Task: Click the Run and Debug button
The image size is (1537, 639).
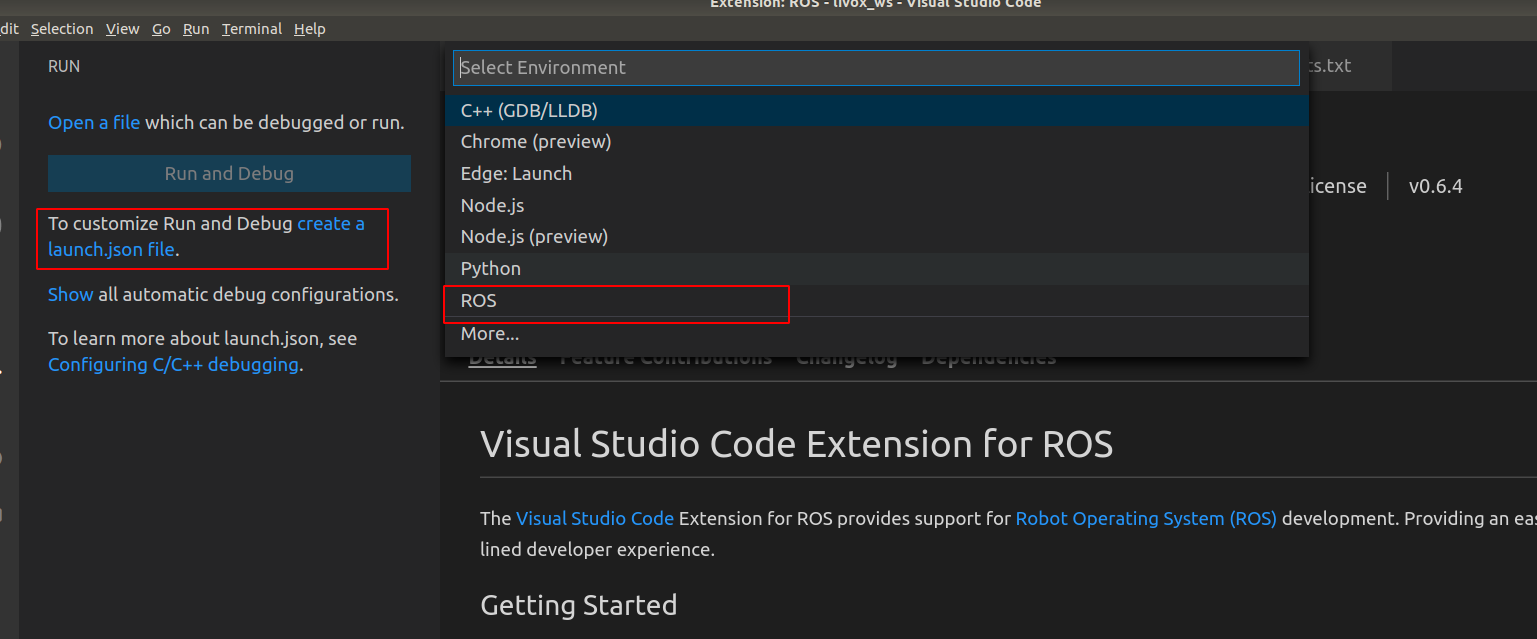Action: pos(229,174)
